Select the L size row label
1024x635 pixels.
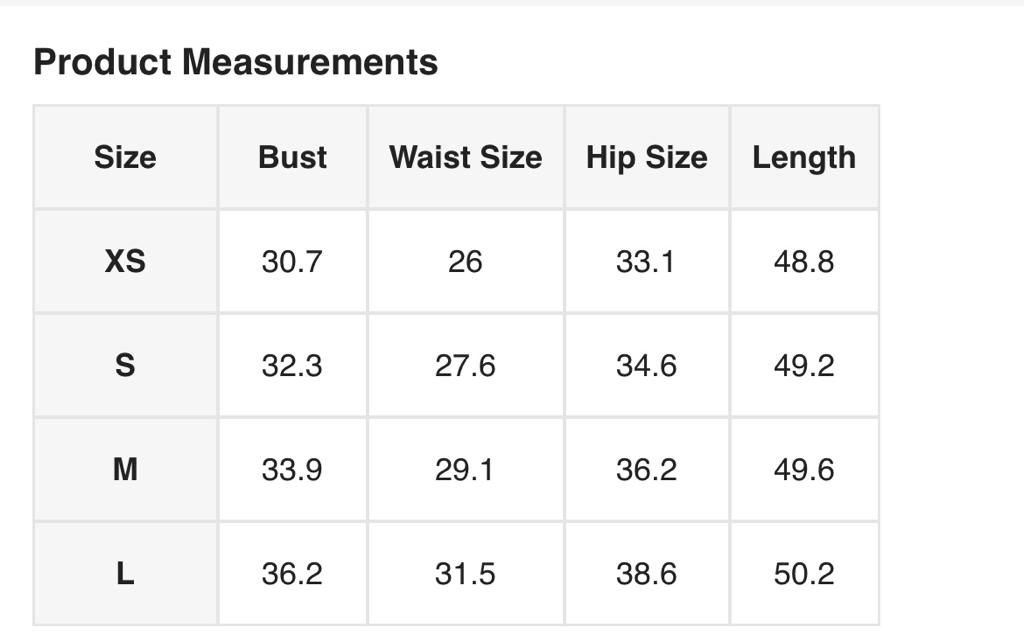click(125, 573)
